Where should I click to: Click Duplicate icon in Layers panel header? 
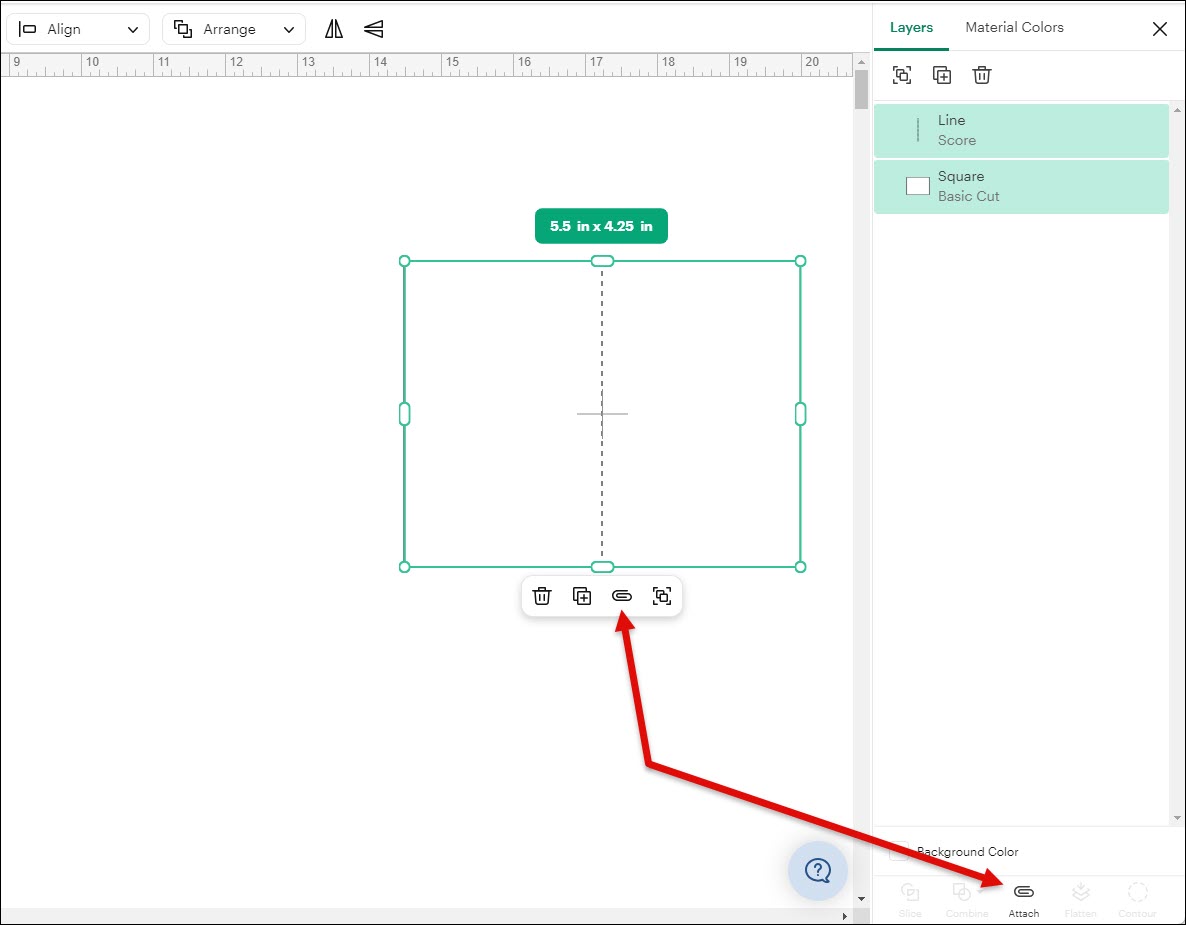[x=942, y=75]
